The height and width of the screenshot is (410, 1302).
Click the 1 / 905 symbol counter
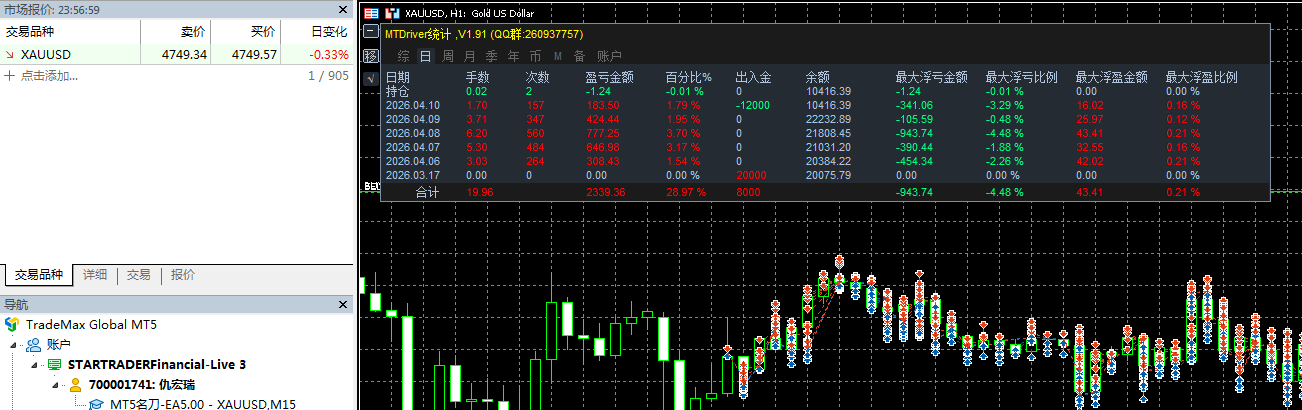[328, 75]
